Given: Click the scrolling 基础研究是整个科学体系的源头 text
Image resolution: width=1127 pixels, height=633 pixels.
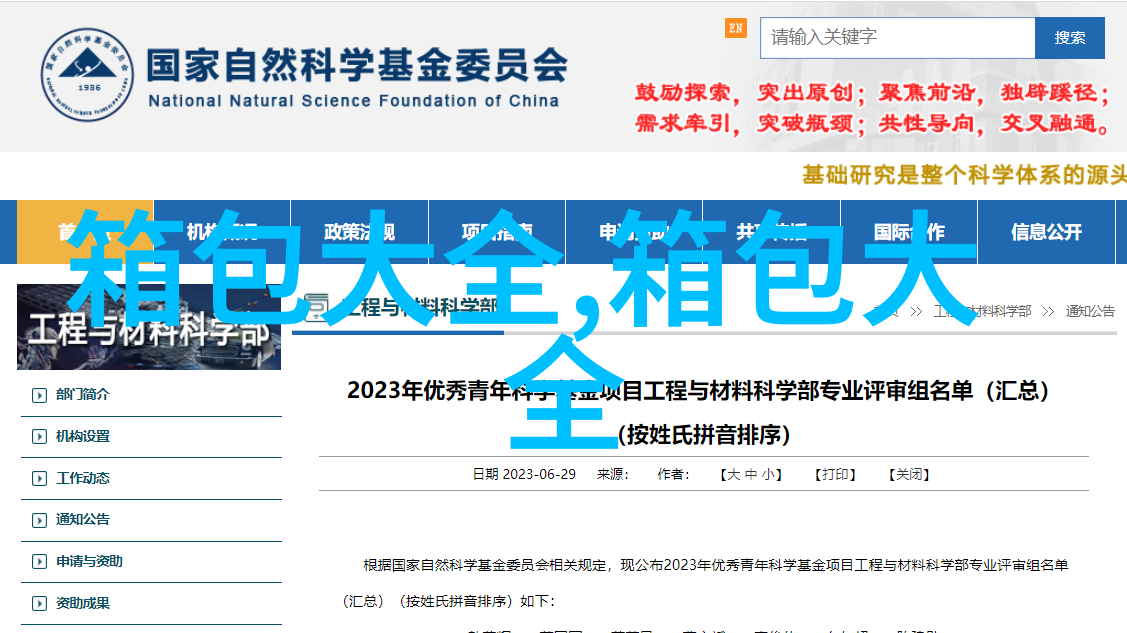Looking at the screenshot, I should (965, 175).
